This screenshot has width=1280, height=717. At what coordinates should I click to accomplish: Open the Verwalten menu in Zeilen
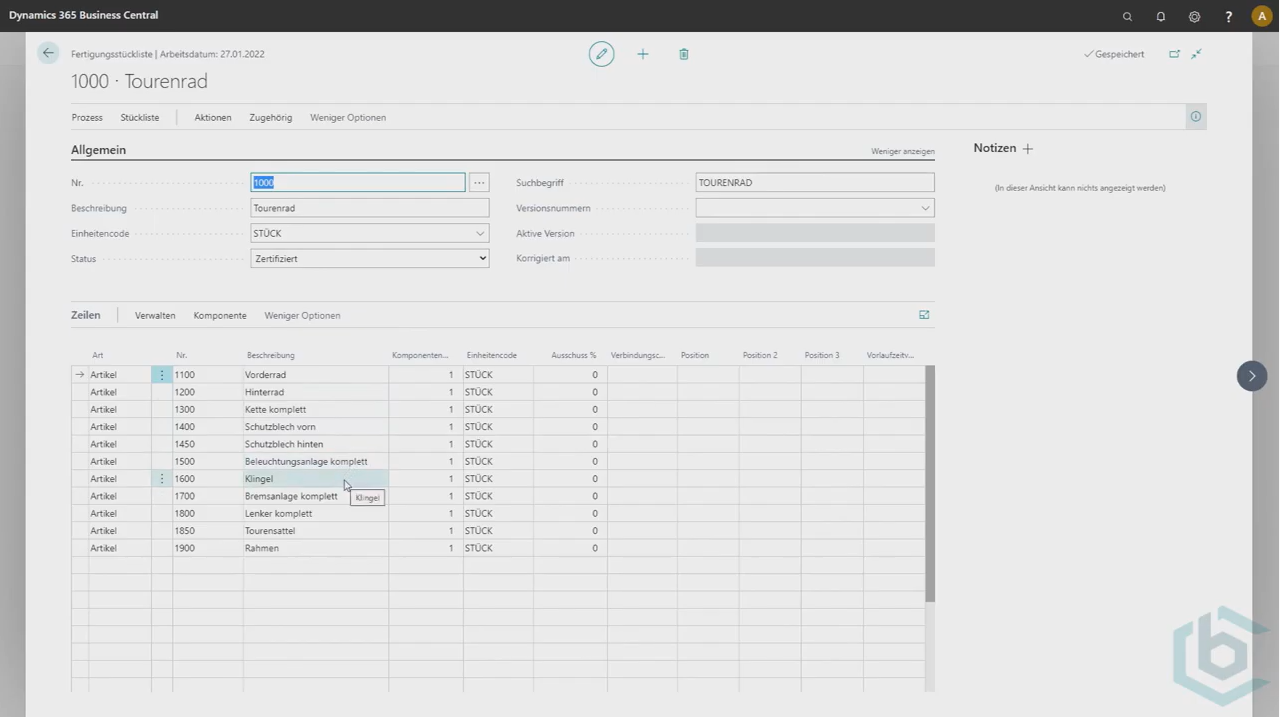[x=155, y=315]
